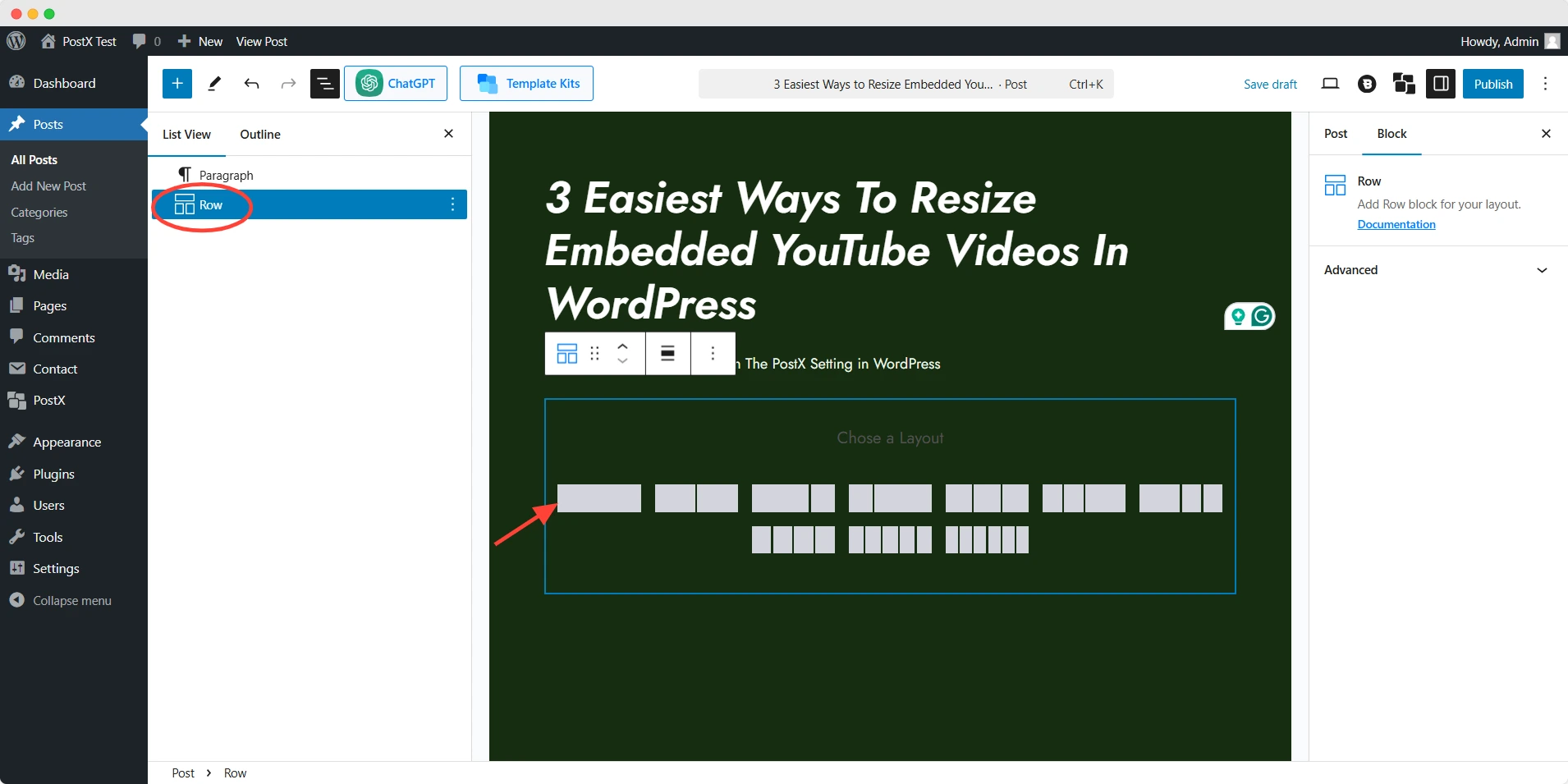Switch to the Outline tab
The height and width of the screenshot is (784, 1568).
click(x=260, y=135)
